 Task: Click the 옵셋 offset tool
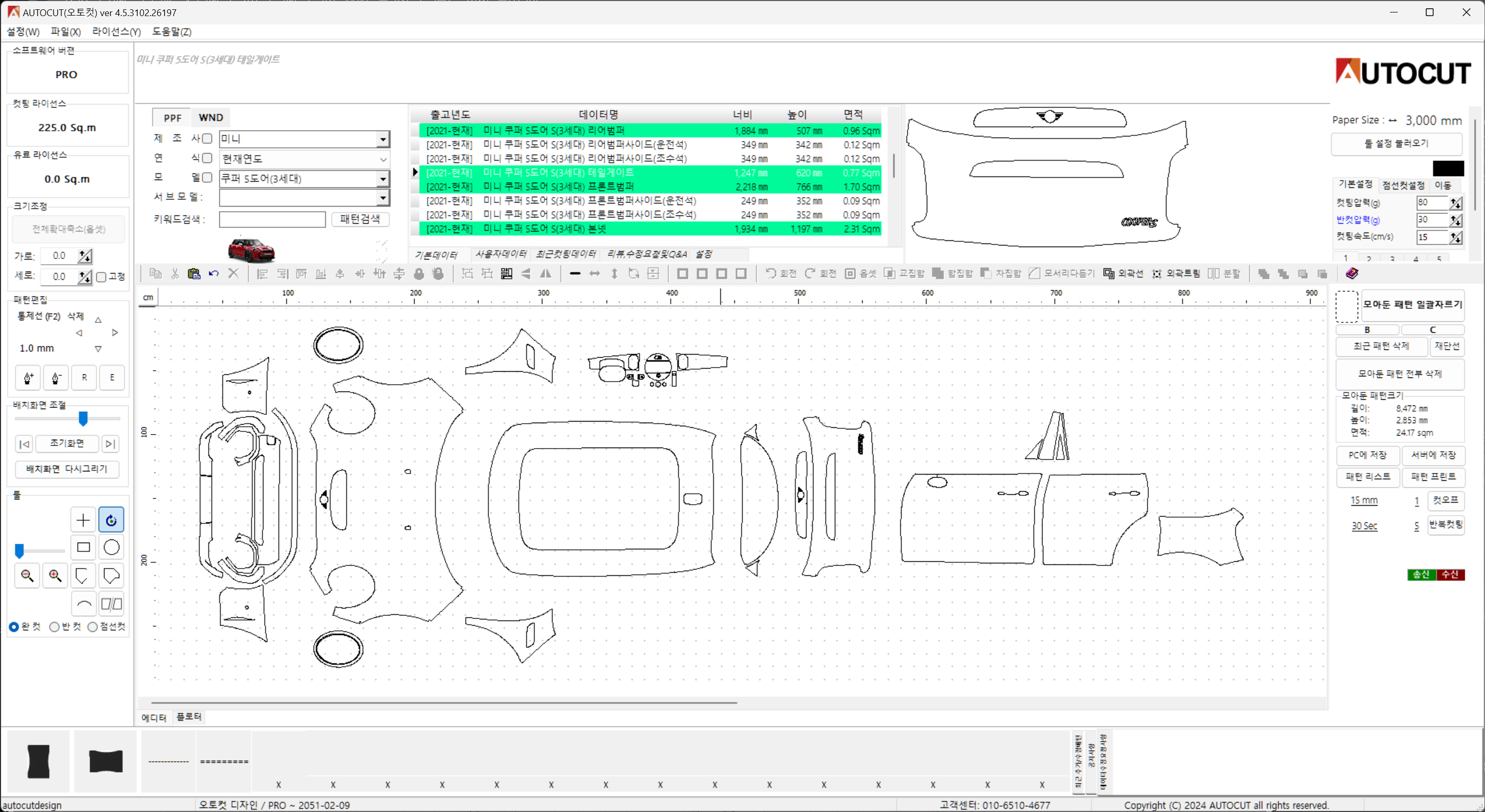pyautogui.click(x=860, y=274)
